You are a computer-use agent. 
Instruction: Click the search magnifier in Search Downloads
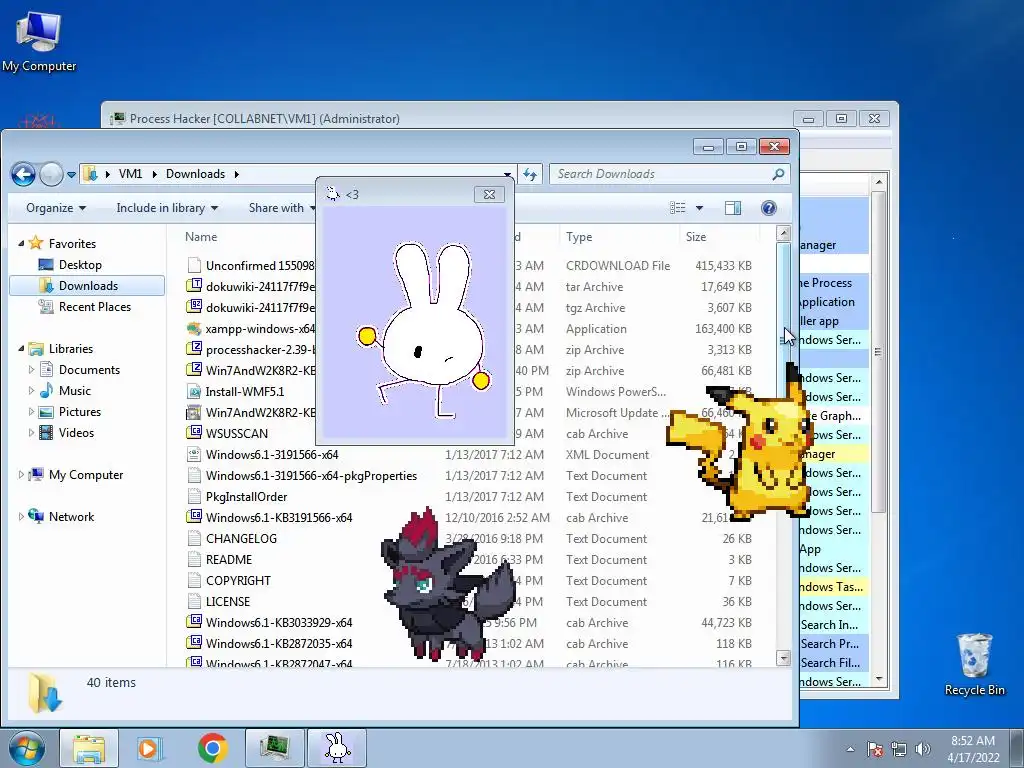pyautogui.click(x=778, y=174)
